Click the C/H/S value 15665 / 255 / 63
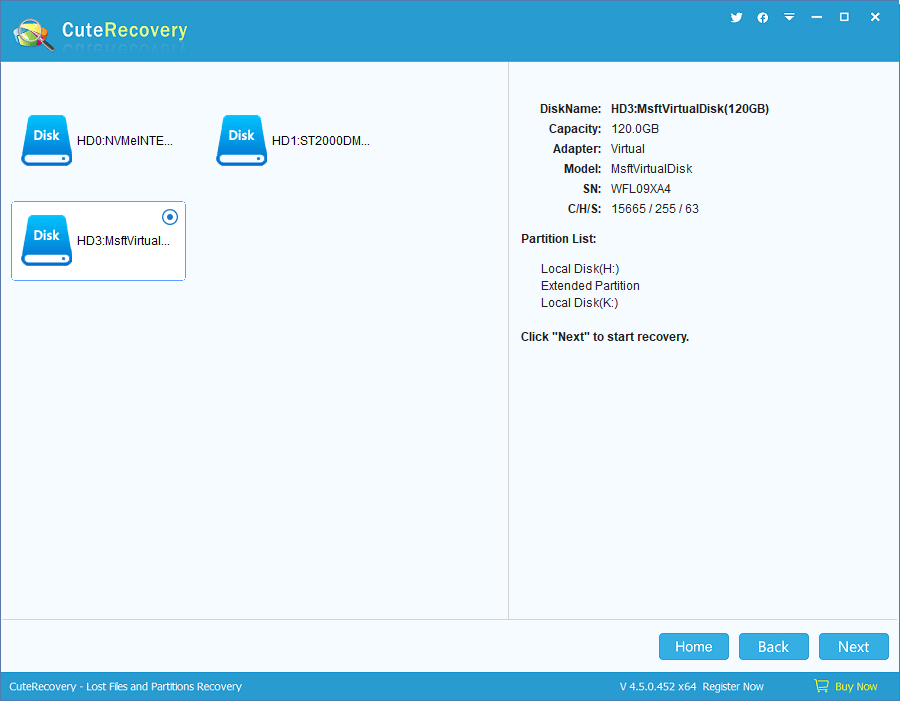This screenshot has width=900, height=701. click(655, 209)
